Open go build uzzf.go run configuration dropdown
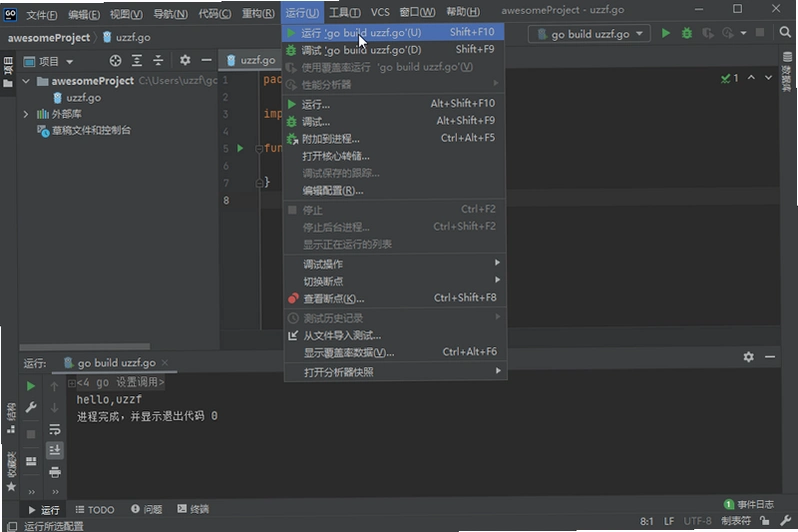Image resolution: width=798 pixels, height=532 pixels. (589, 34)
